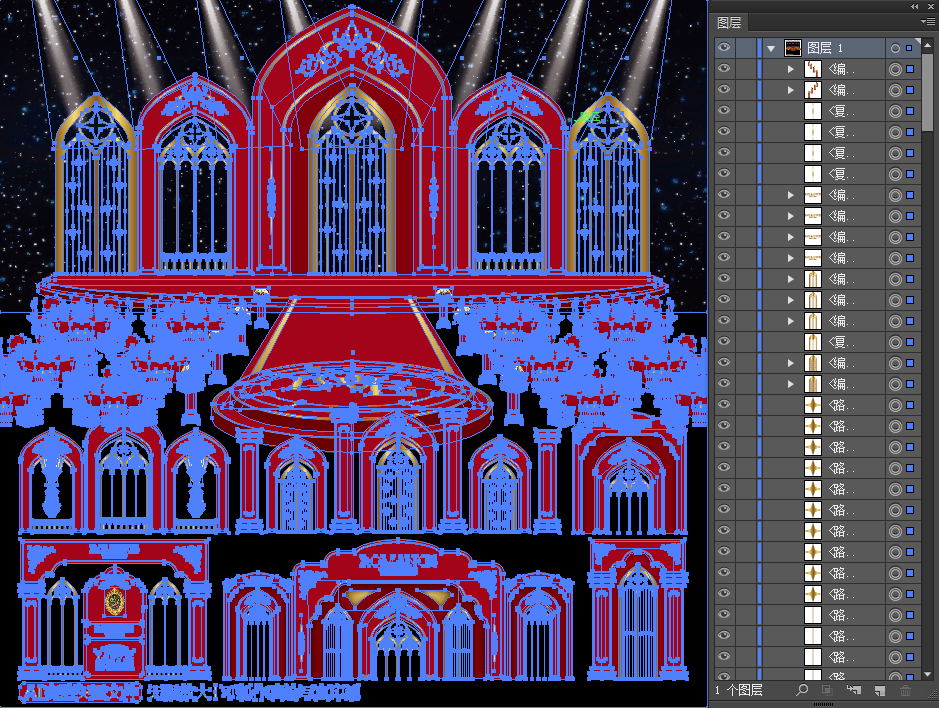939x708 pixels.
Task: Close the 图层 panel with the X
Action: 931,6
